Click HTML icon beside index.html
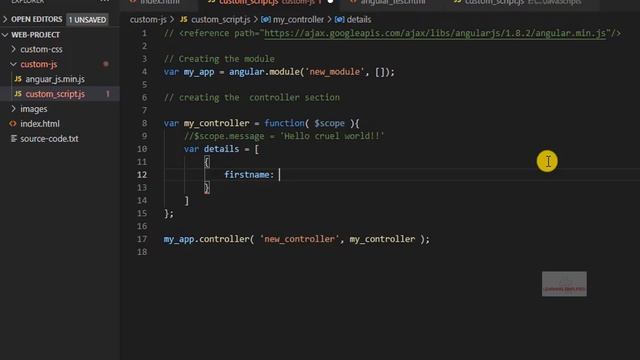This screenshot has width=640, height=360. (x=13, y=123)
